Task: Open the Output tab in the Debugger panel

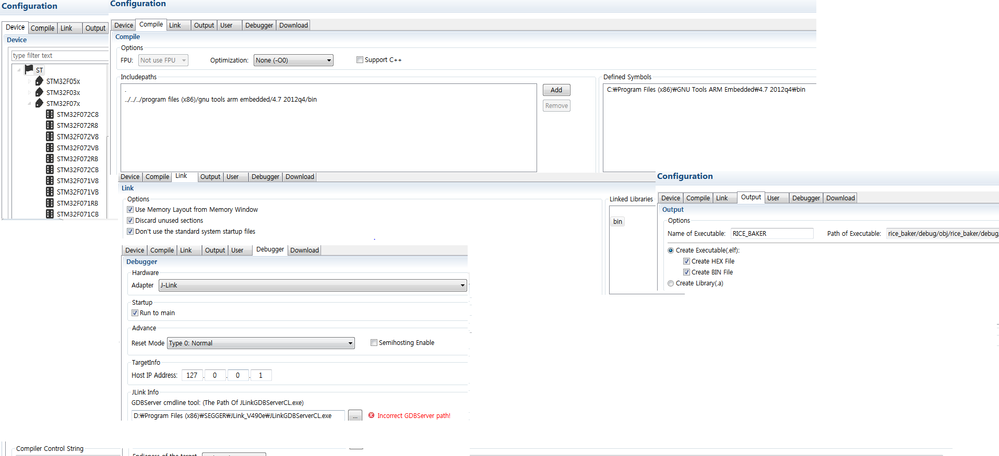Action: coord(215,250)
